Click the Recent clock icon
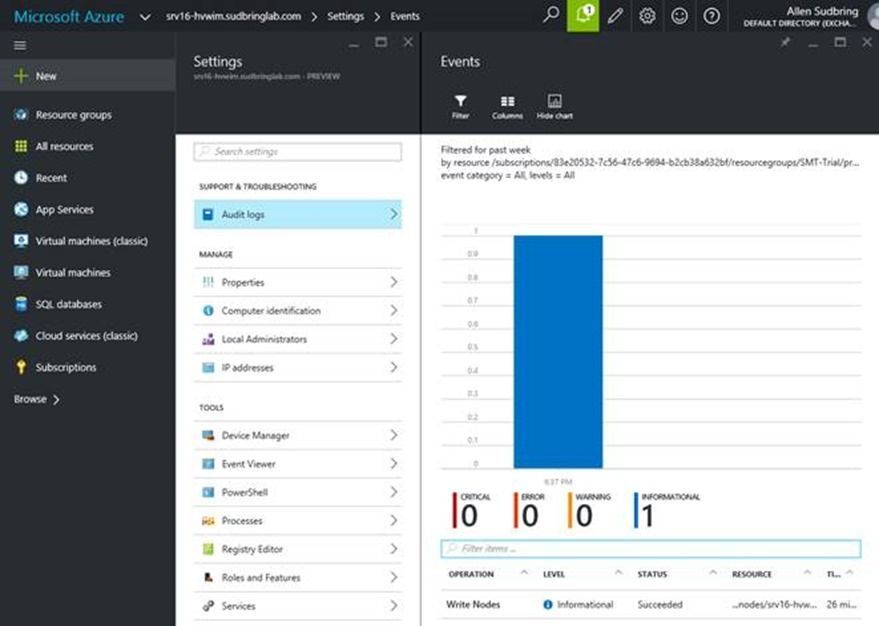This screenshot has width=879, height=626. (21, 178)
